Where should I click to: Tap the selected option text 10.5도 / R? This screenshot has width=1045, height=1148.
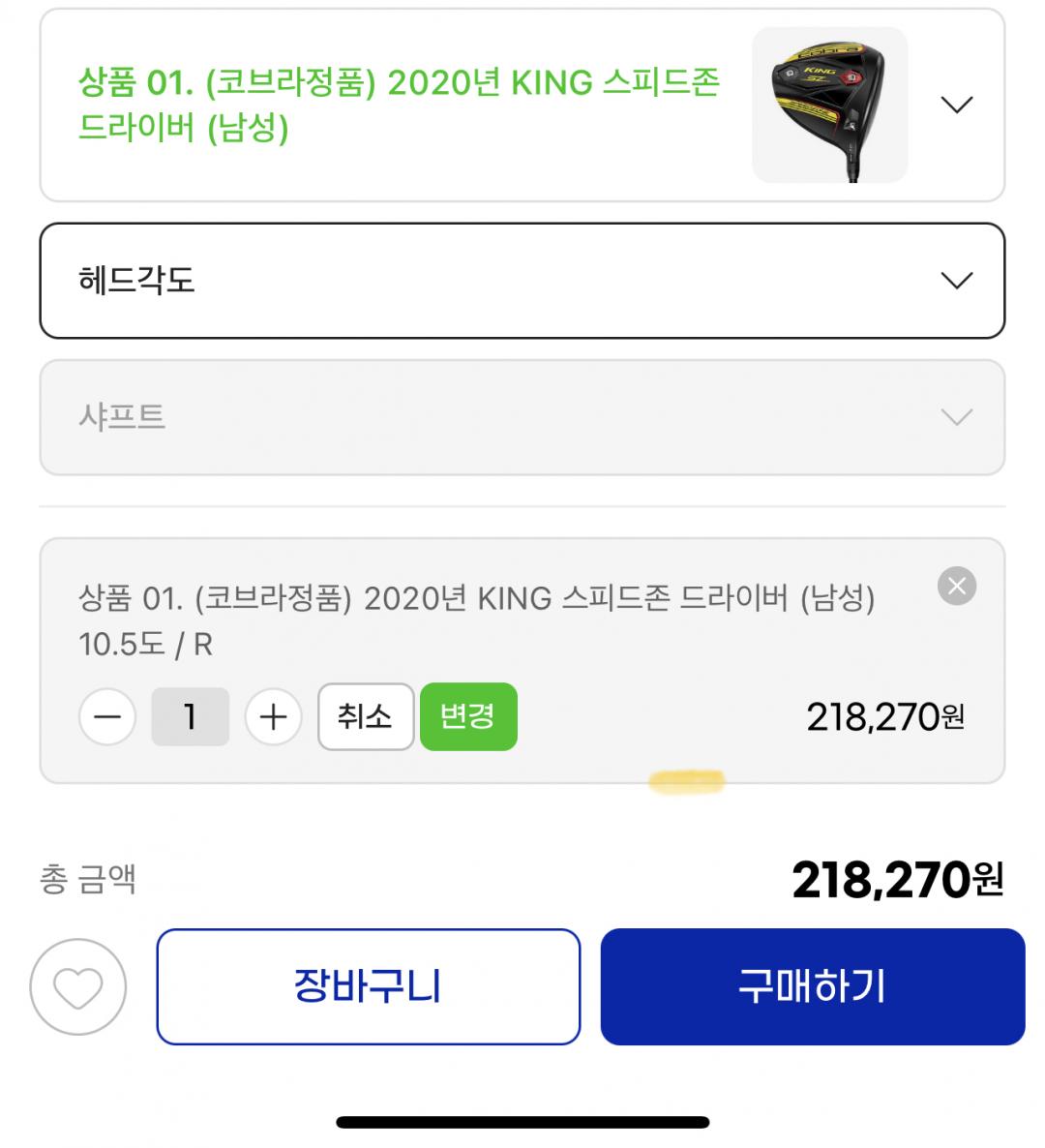[146, 645]
